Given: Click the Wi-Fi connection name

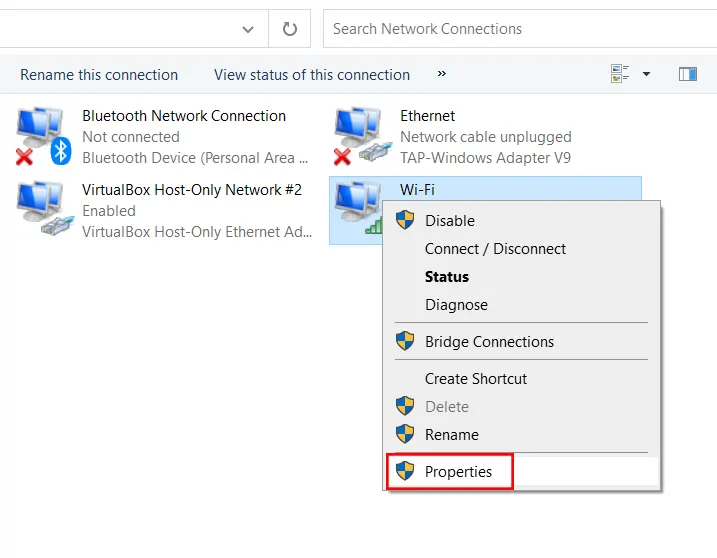Looking at the screenshot, I should click(x=417, y=189).
